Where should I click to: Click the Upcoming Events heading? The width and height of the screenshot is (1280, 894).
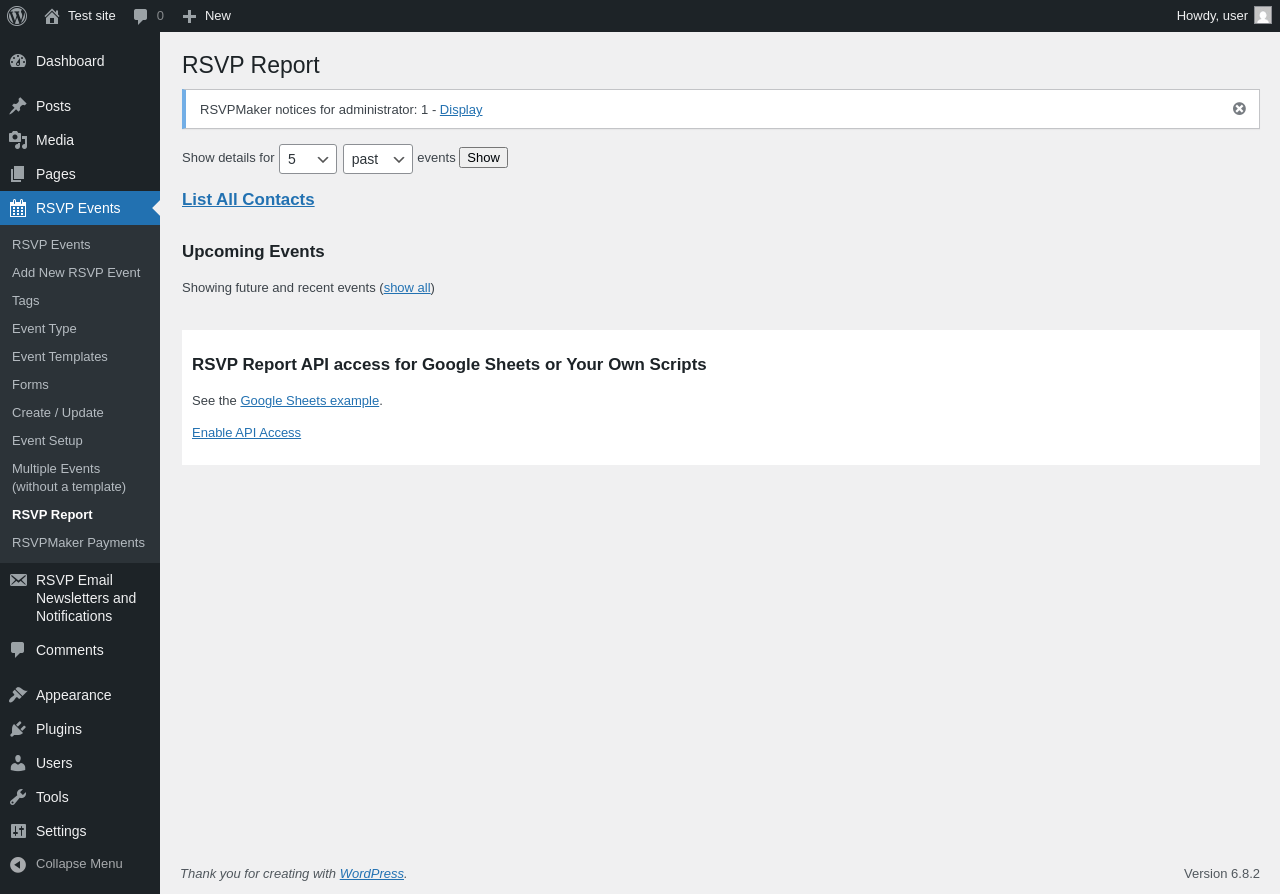pyautogui.click(x=253, y=252)
